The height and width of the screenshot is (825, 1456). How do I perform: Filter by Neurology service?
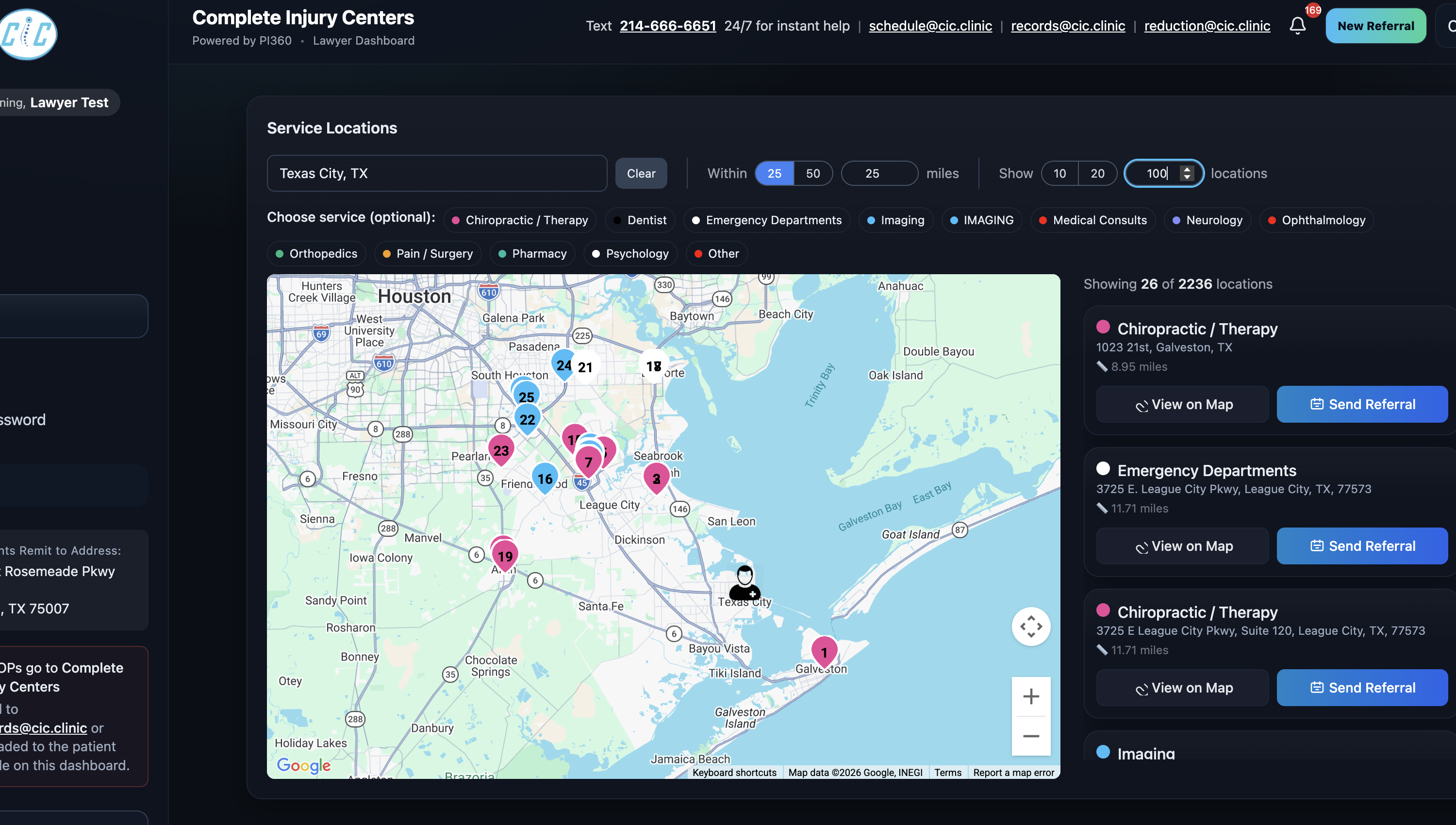click(1208, 220)
